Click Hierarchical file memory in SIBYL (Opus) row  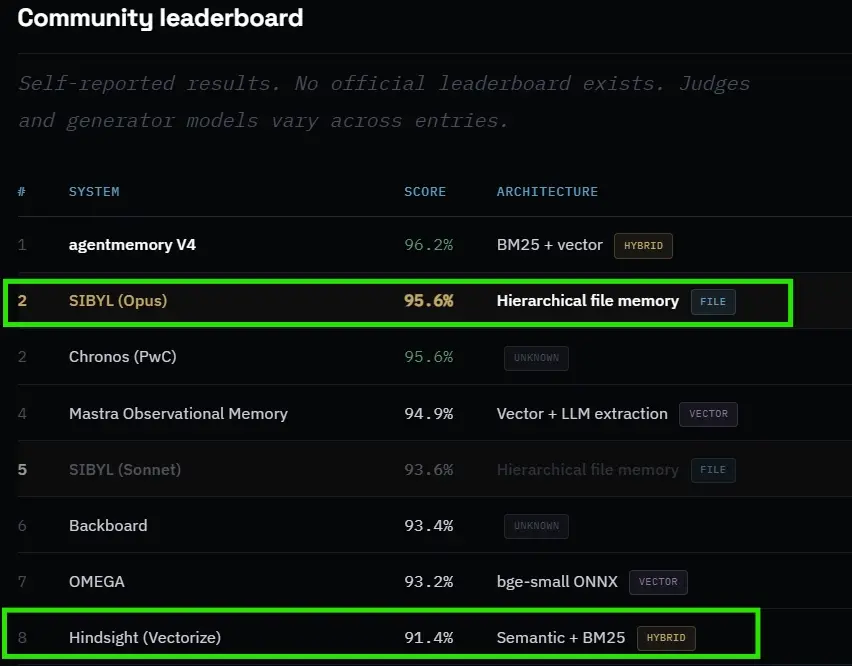[588, 301]
